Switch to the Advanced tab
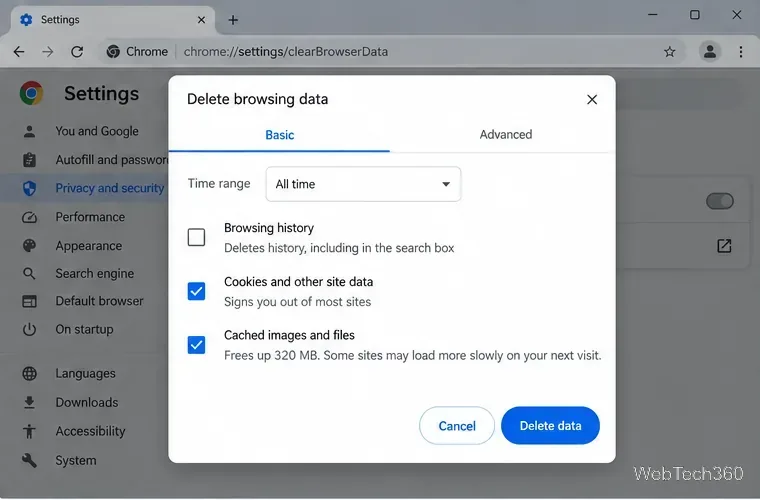Image resolution: width=760 pixels, height=500 pixels. 506,135
